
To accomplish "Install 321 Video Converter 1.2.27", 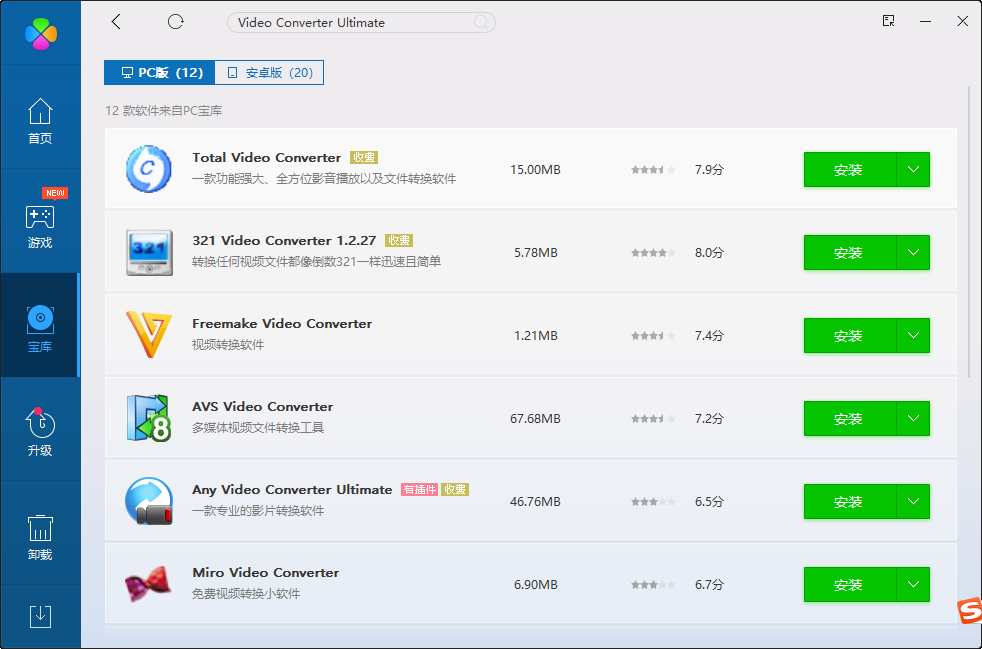I will [x=849, y=252].
